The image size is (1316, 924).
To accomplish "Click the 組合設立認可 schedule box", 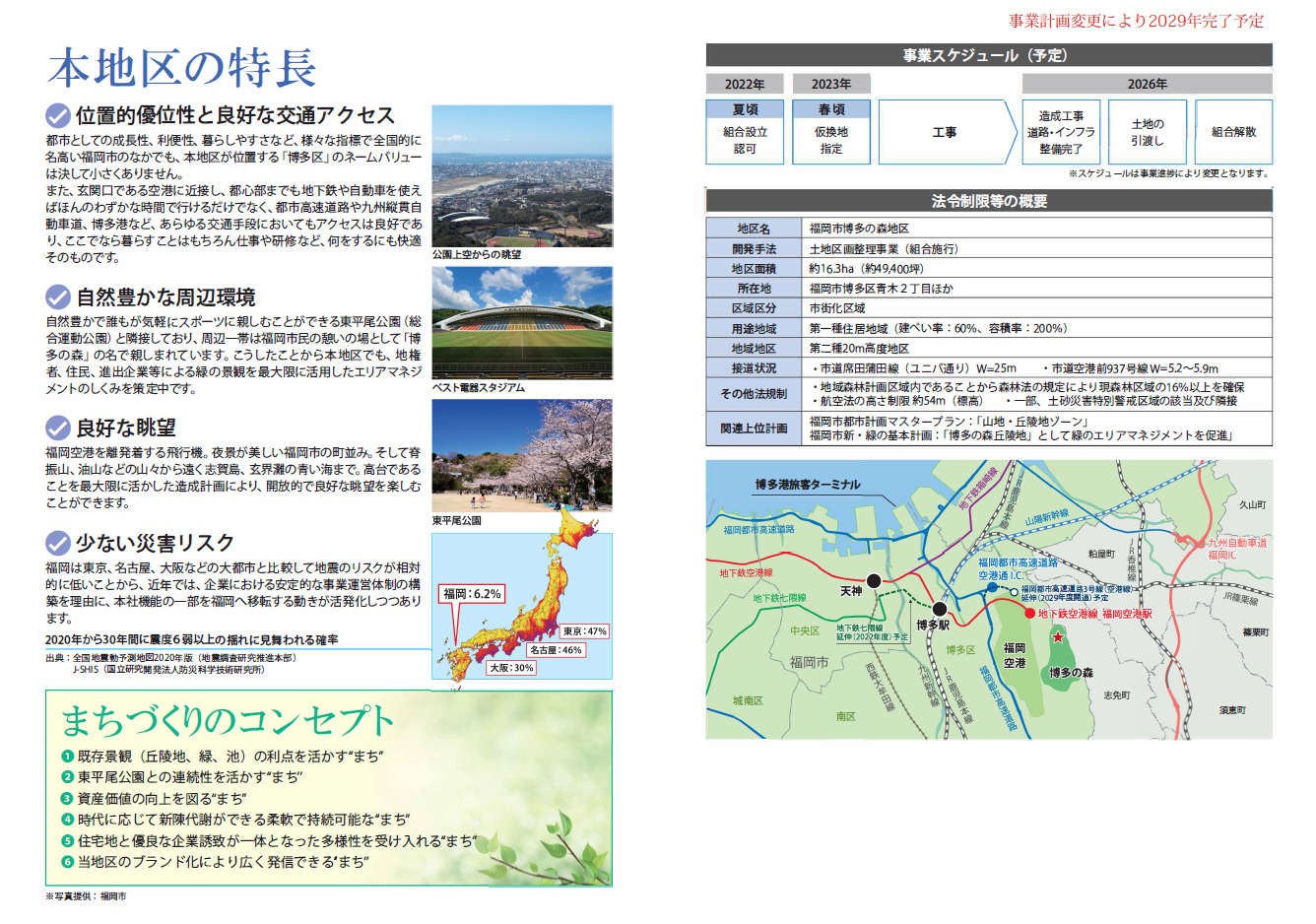I will click(x=745, y=141).
